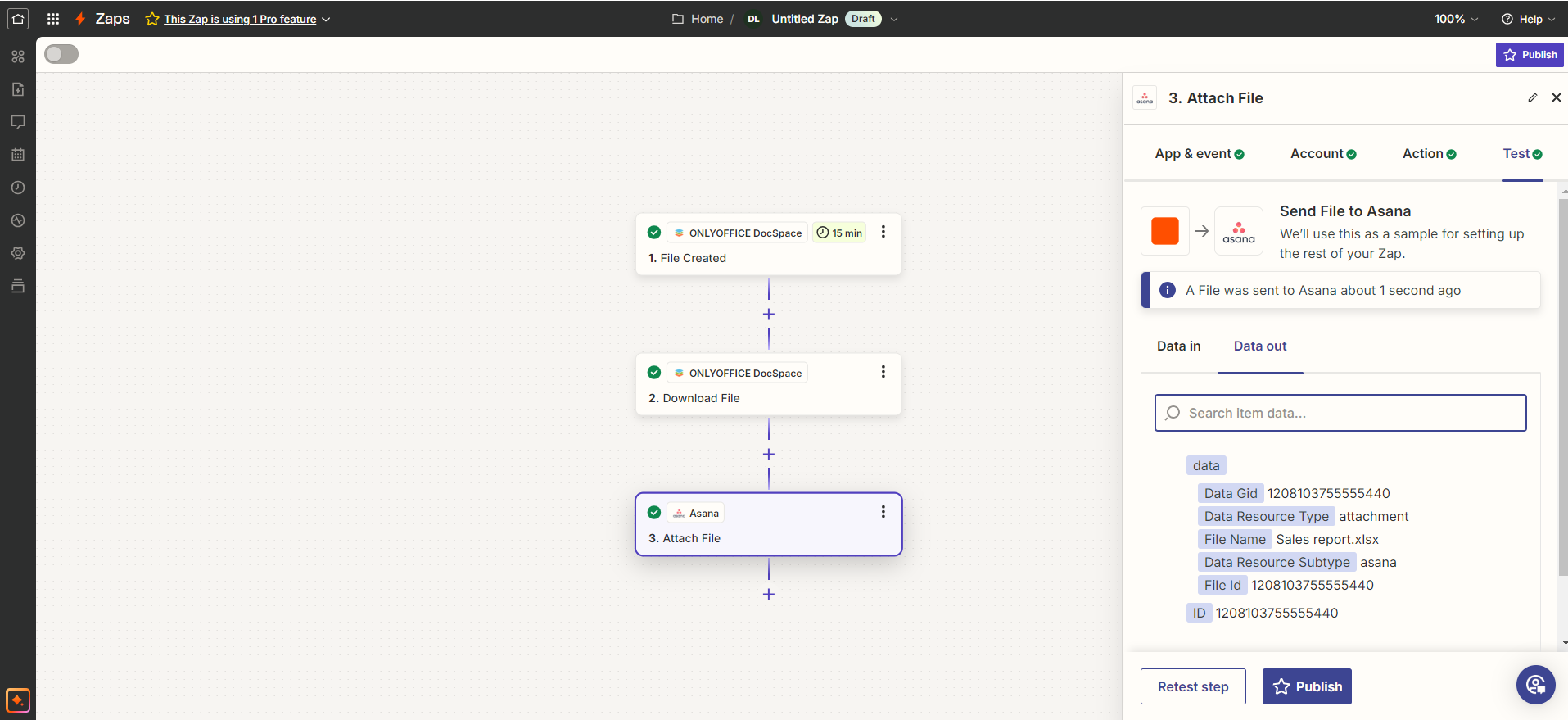This screenshot has width=1568, height=720.
Task: Add a step below the Asana Attach File step
Action: [x=768, y=594]
